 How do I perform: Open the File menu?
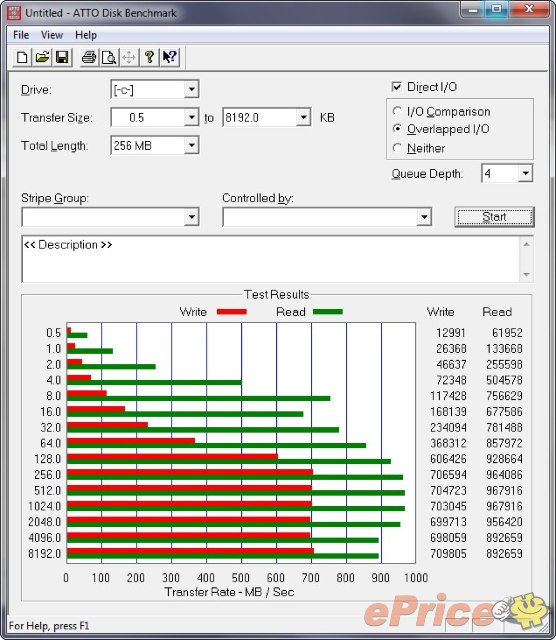click(21, 35)
